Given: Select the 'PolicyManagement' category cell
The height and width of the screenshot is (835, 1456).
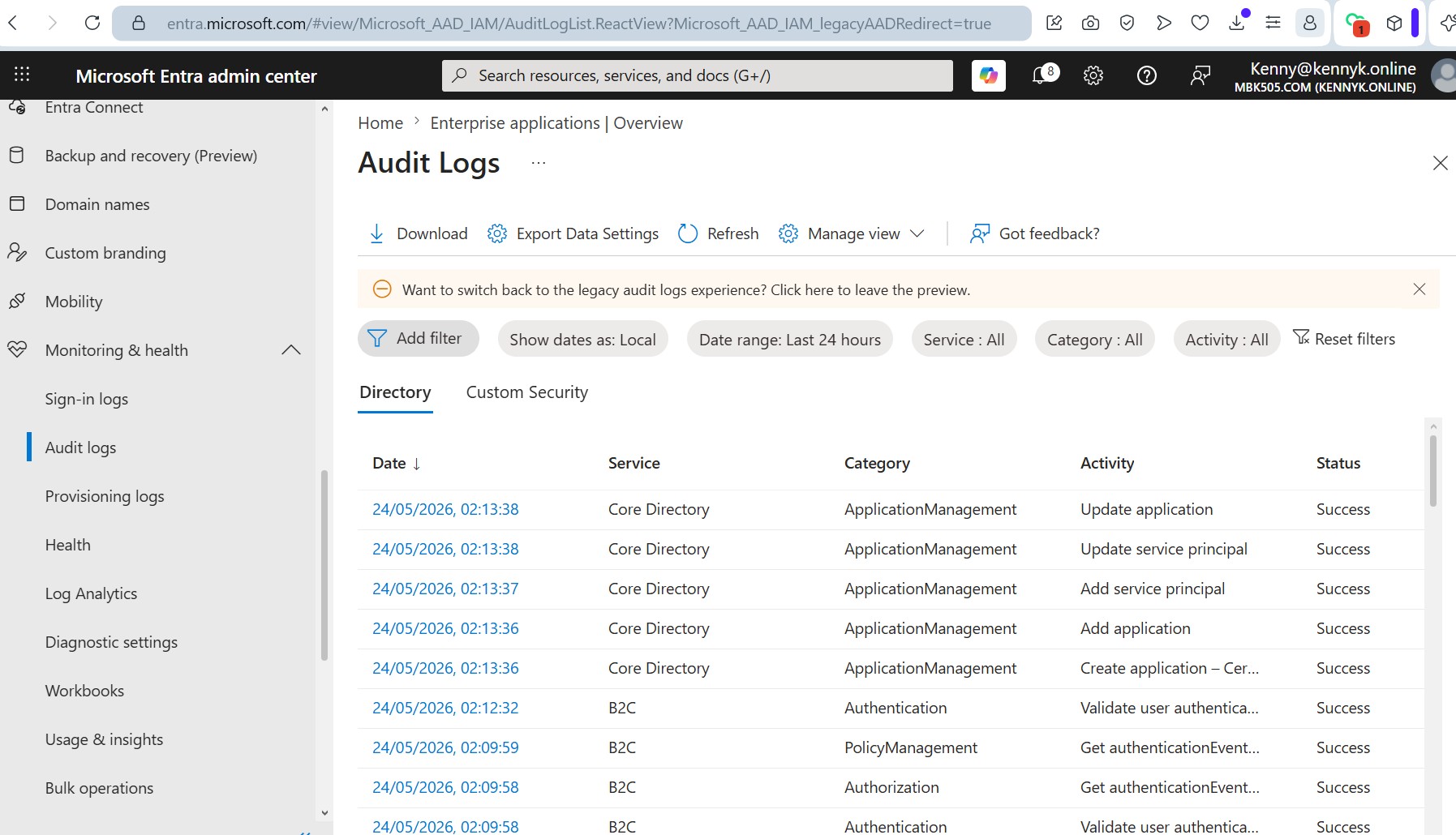Looking at the screenshot, I should (x=910, y=747).
